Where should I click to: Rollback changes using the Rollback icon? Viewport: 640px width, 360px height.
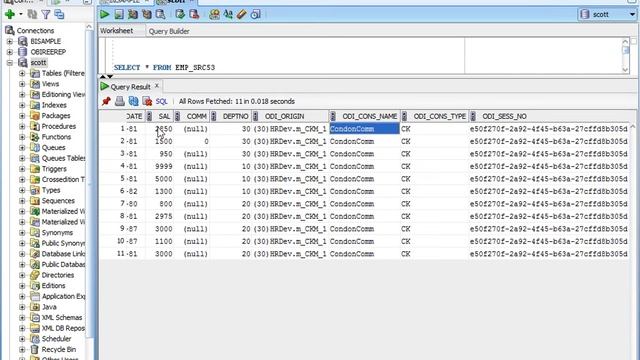(x=194, y=14)
